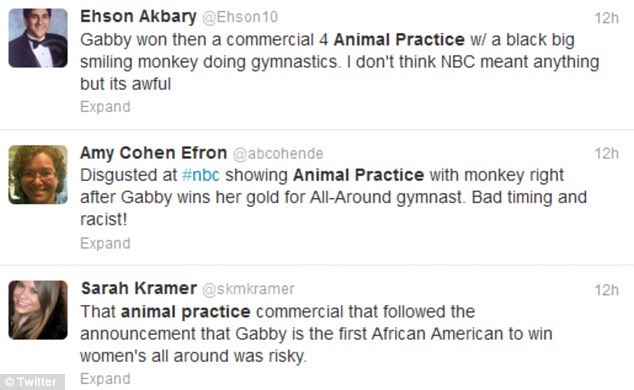Open the 12h timestamp on Amy's tweet
This screenshot has height=390, width=634.
tap(606, 154)
